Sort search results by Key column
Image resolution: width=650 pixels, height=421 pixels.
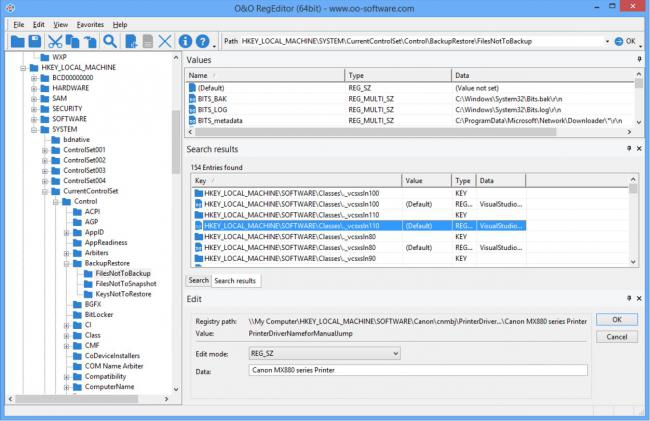click(x=296, y=181)
